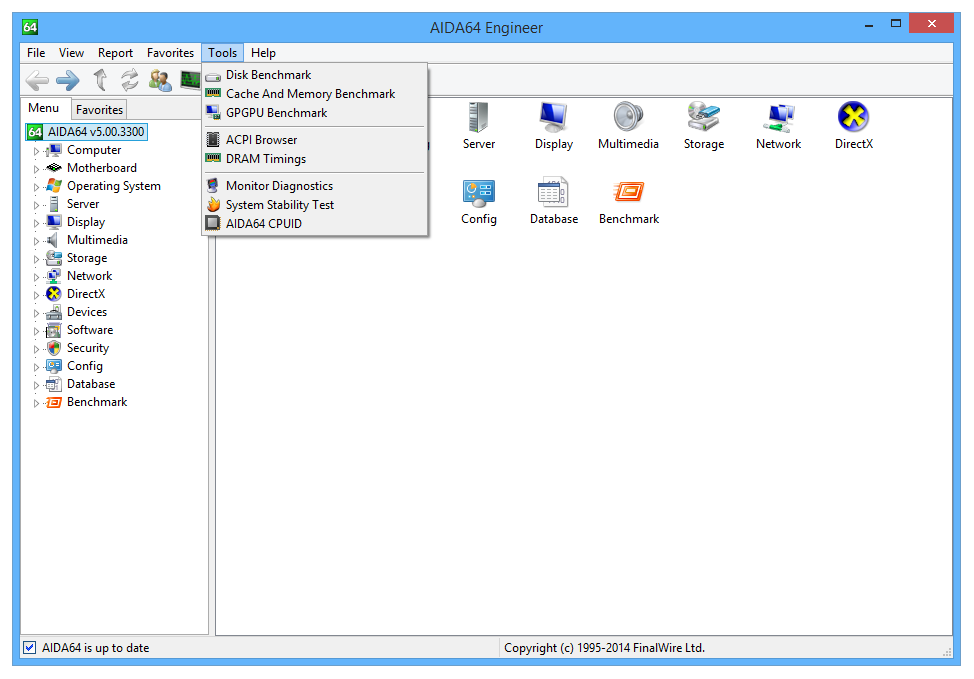Click the DirectX icon in main pane
Image resolution: width=974 pixels, height=679 pixels.
(x=853, y=118)
